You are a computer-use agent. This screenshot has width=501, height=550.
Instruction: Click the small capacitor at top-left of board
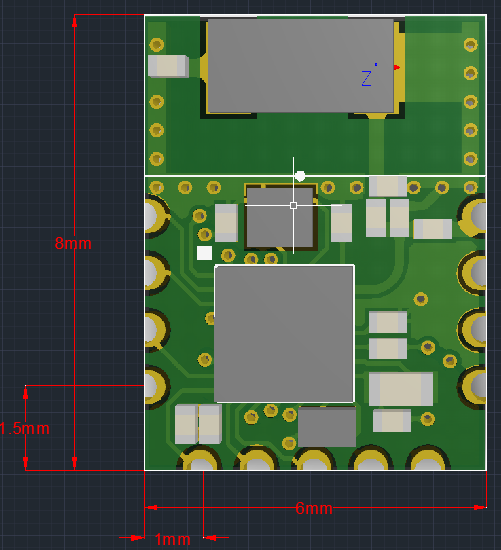(x=168, y=66)
